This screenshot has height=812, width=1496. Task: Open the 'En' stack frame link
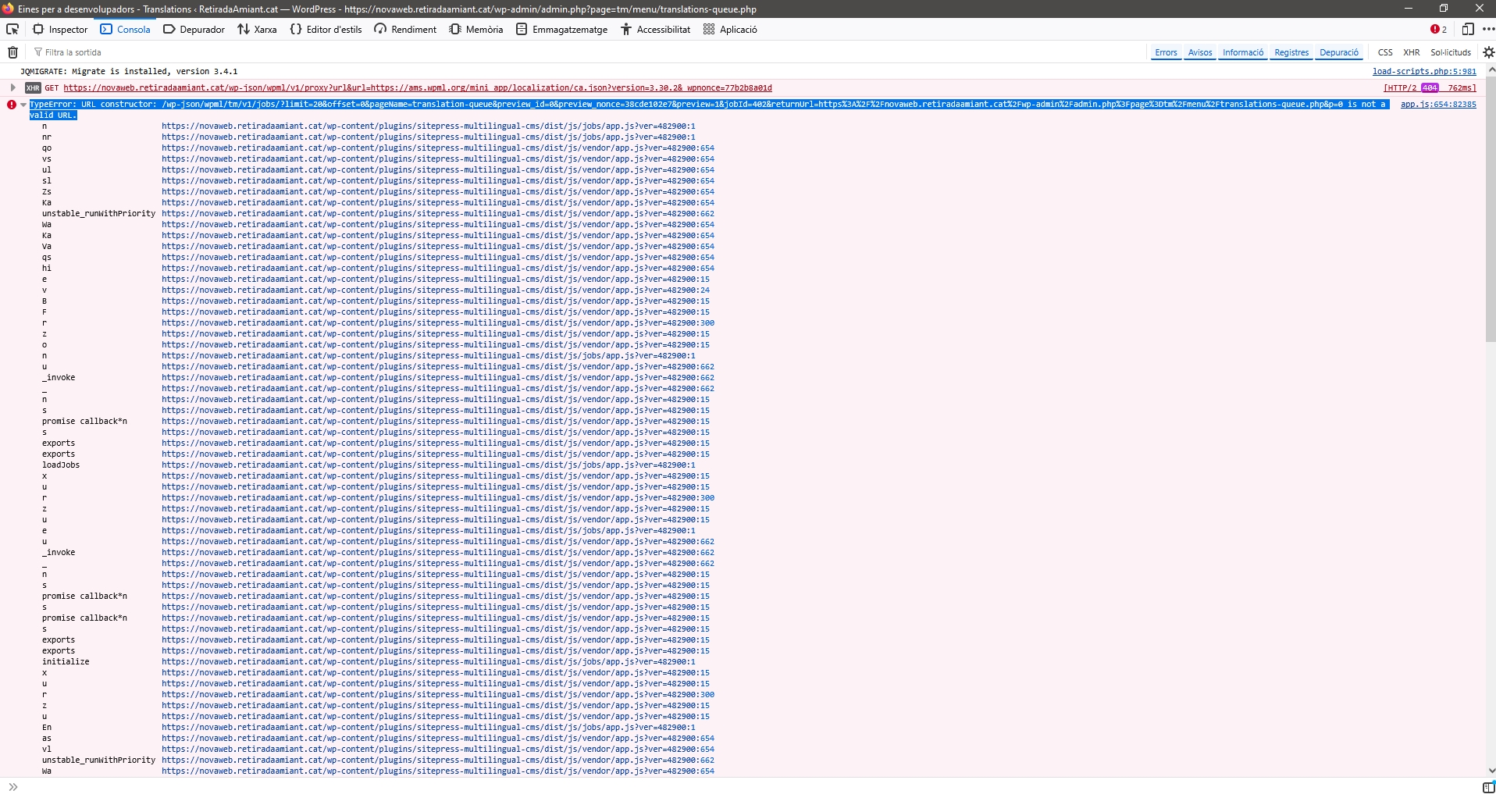click(x=429, y=728)
